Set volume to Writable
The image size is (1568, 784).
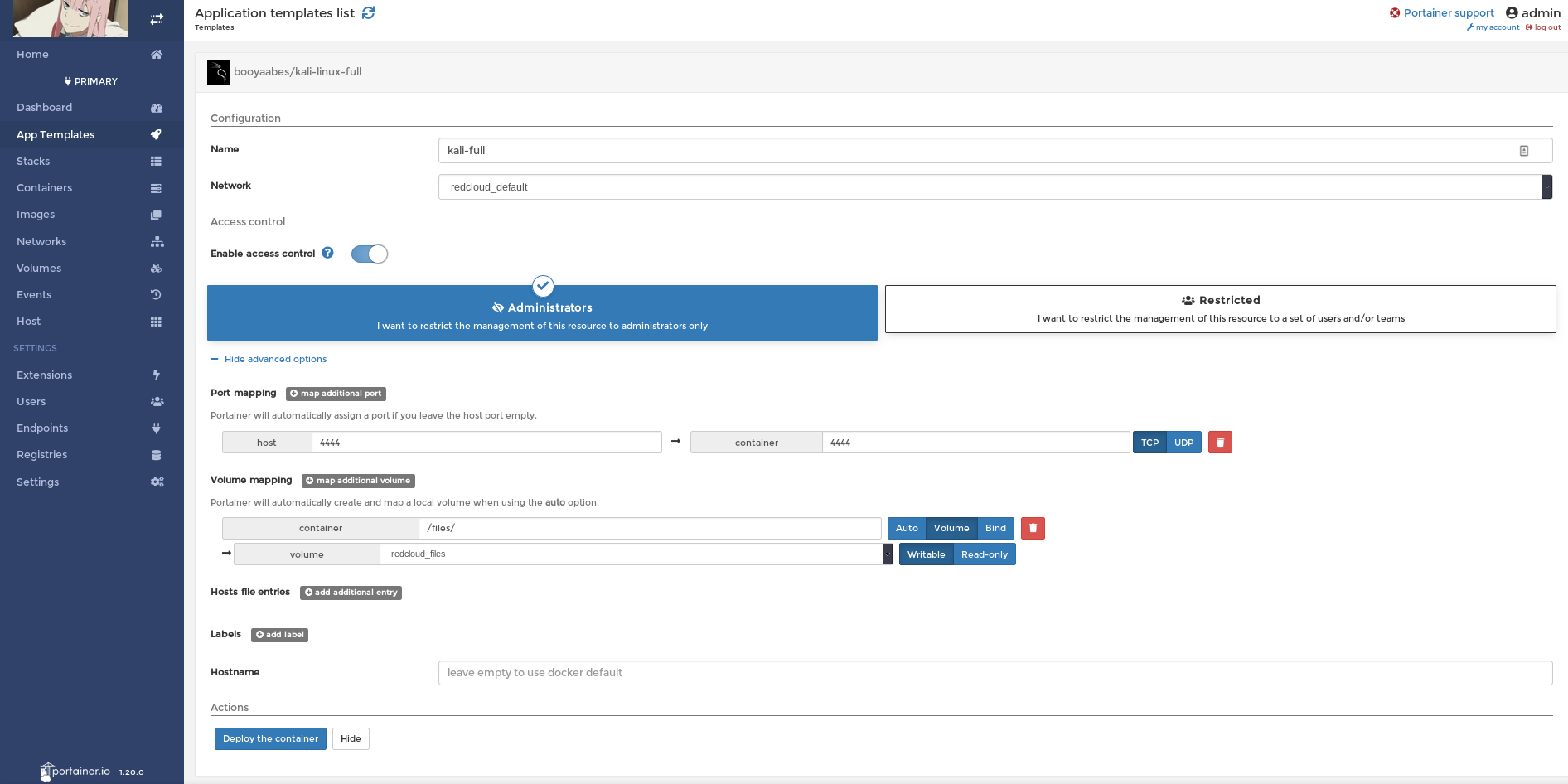tap(926, 554)
